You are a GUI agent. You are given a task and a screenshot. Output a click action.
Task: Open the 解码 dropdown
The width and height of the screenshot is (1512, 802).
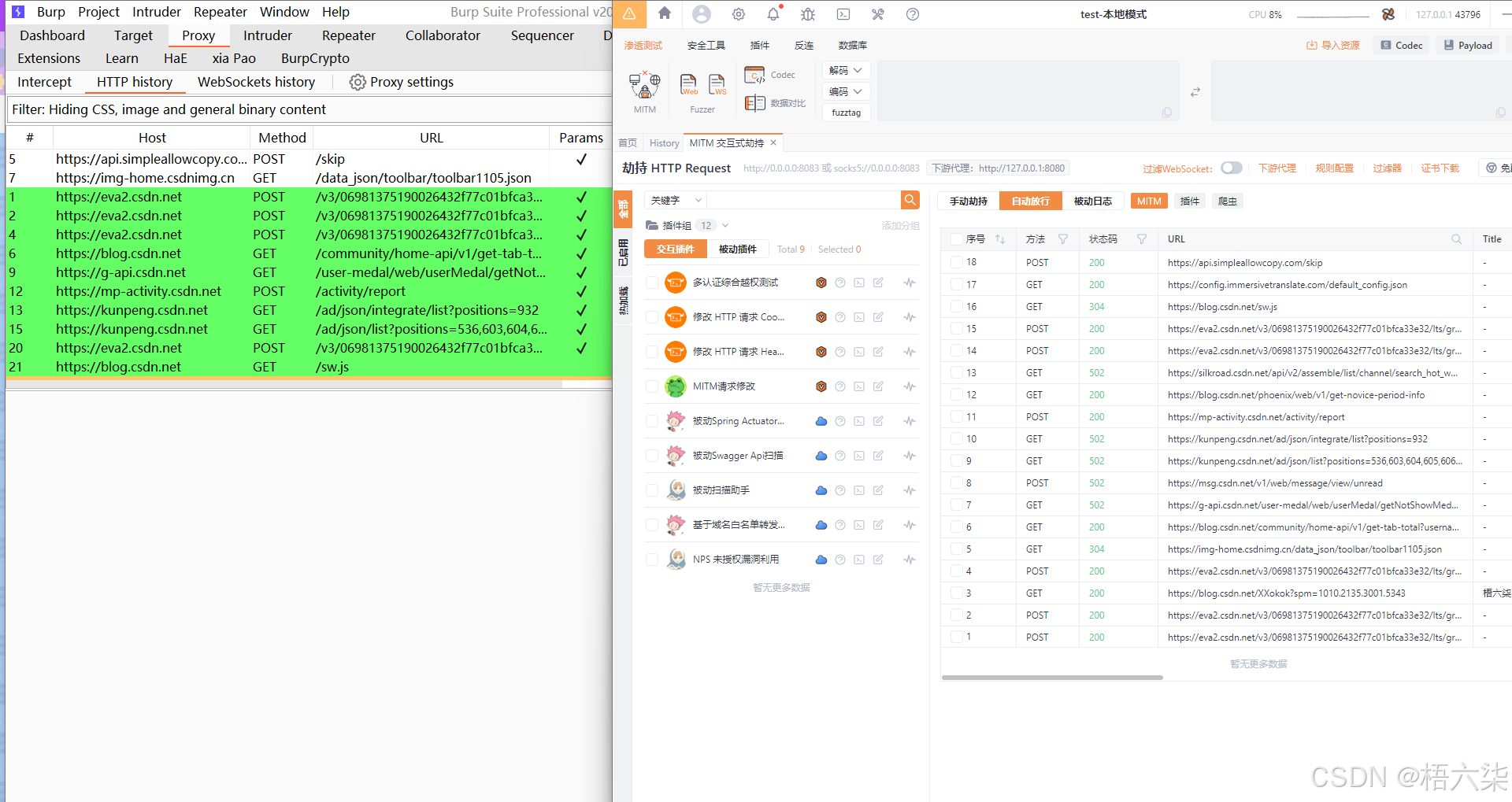(x=846, y=71)
